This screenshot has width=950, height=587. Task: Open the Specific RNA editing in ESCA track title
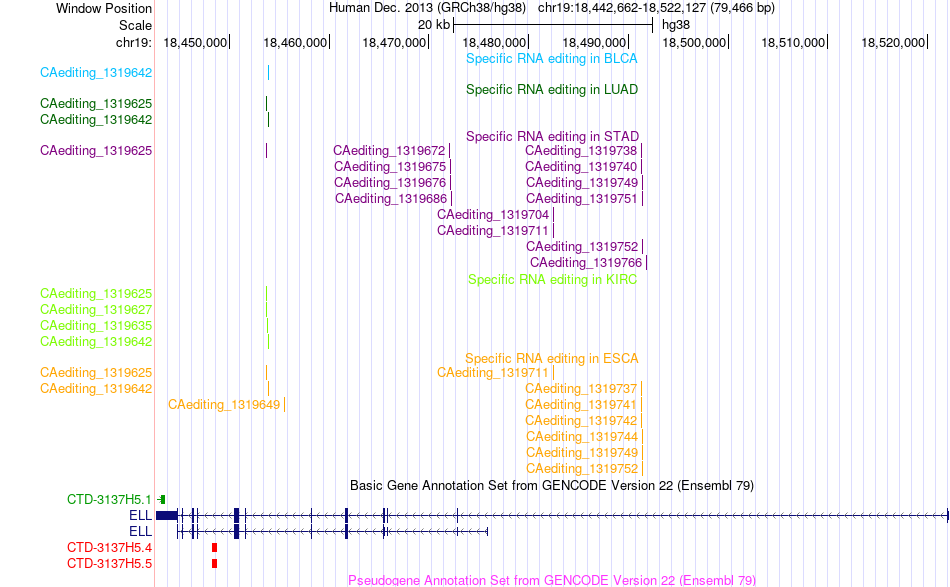551,358
